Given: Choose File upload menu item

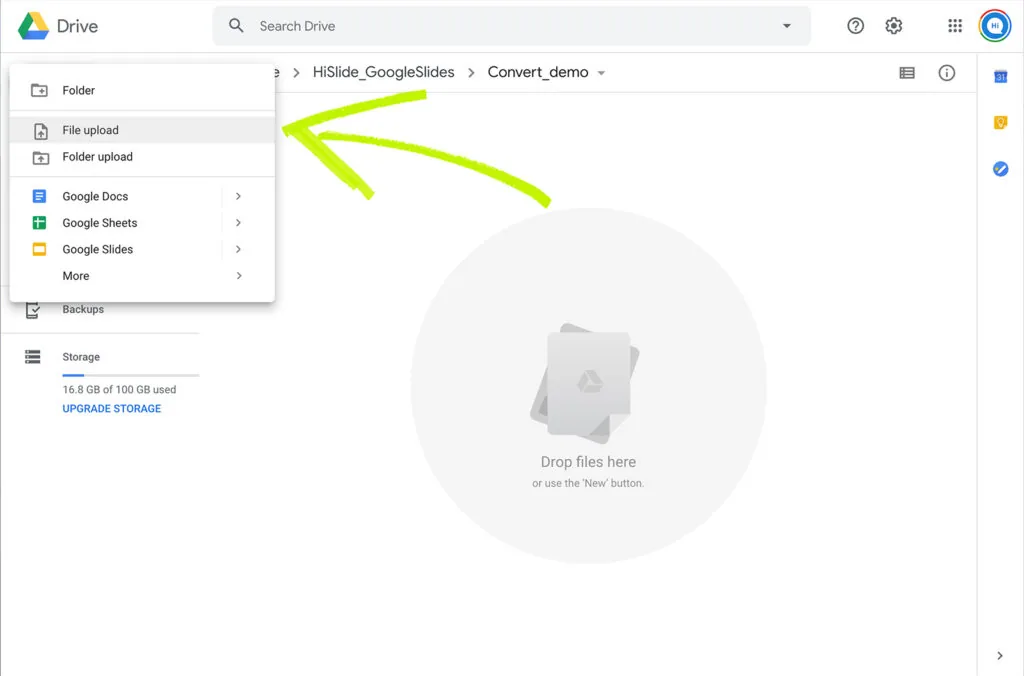Looking at the screenshot, I should click(142, 130).
